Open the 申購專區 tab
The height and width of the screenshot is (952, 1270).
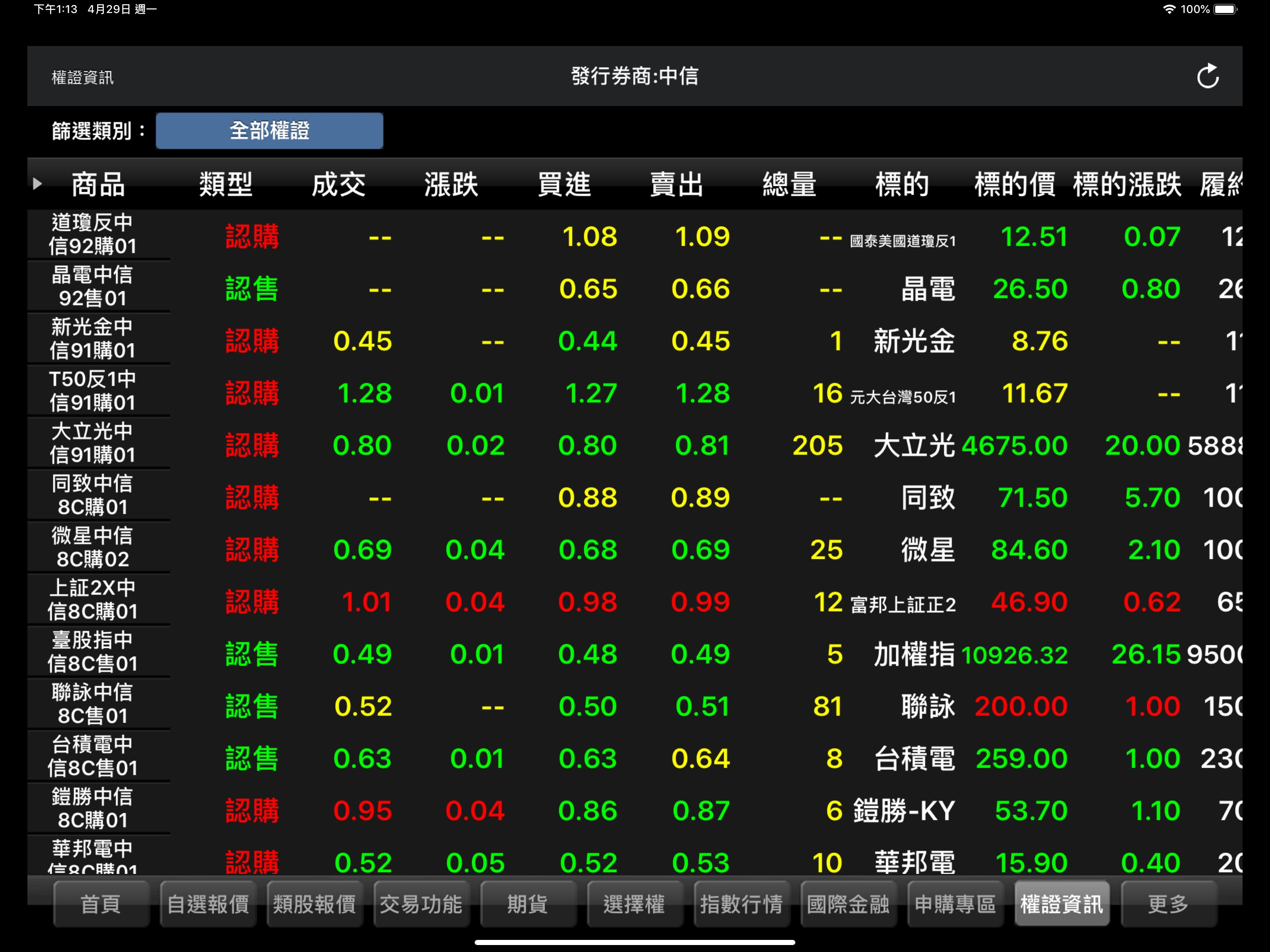coord(955,904)
